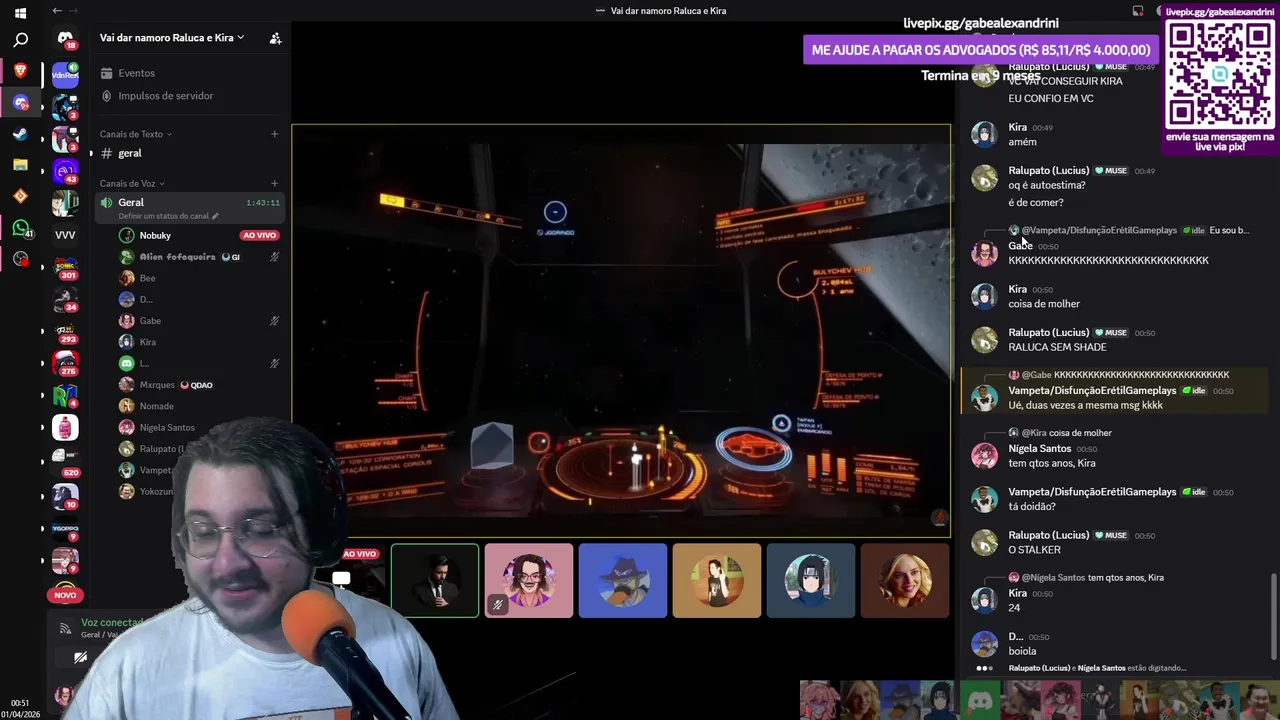This screenshot has width=1280, height=720.
Task: Click username Nigela Santos in chat
Action: point(1039,449)
